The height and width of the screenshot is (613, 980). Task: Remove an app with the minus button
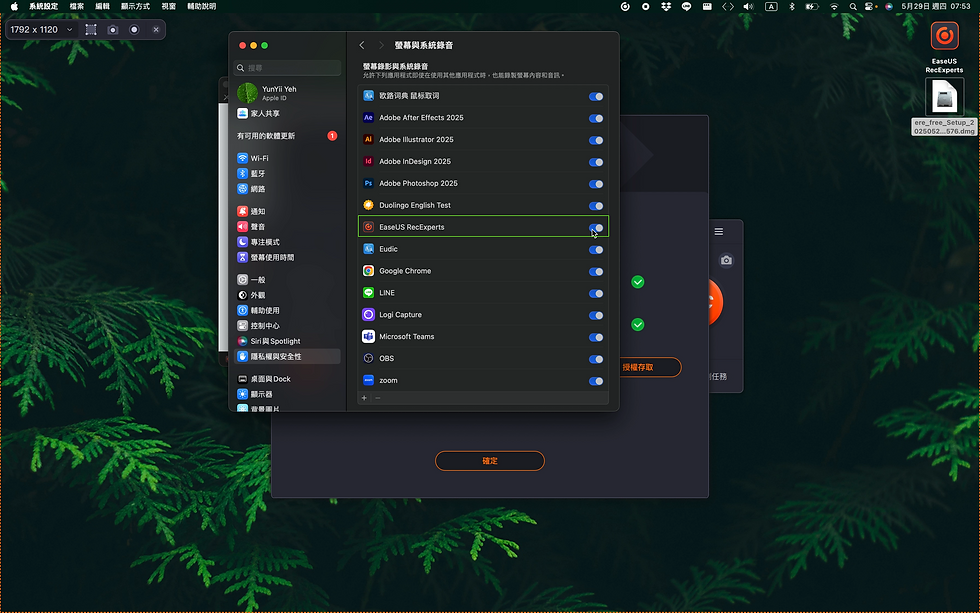[x=378, y=398]
